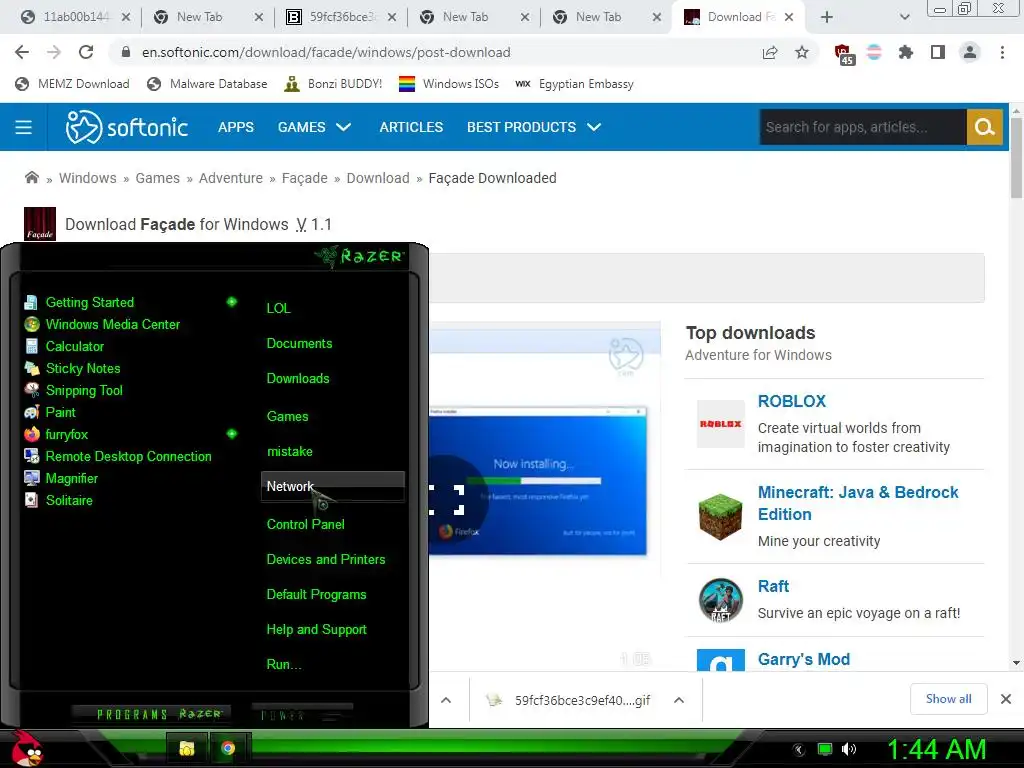Screen dimensions: 1024x768
Task: Open the Chrome profile avatar
Action: 970,52
